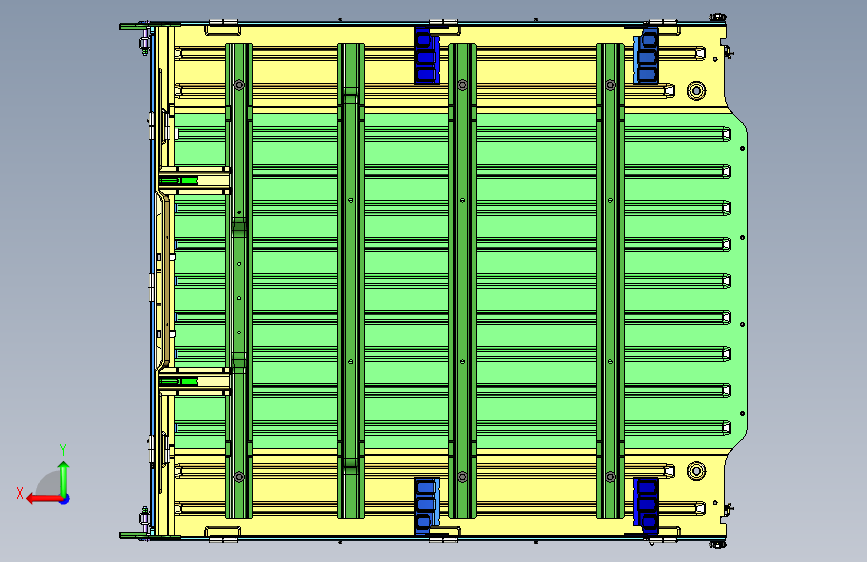Click the green Y axis arrow of triad

click(x=64, y=480)
